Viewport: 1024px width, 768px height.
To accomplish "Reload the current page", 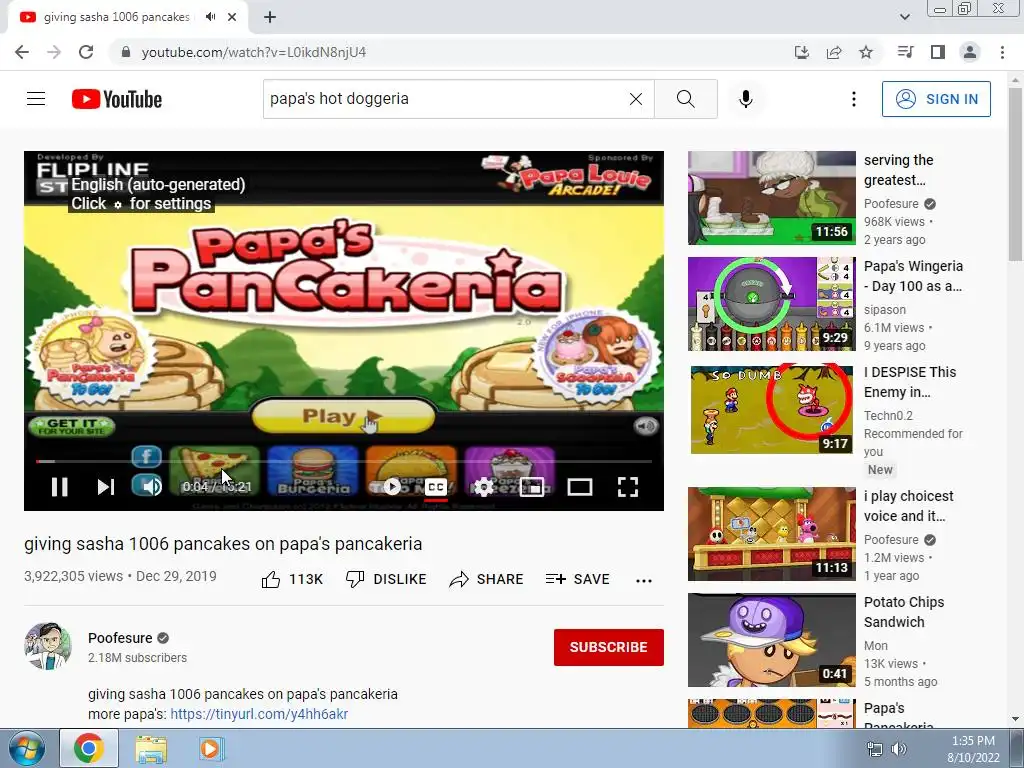I will (86, 52).
